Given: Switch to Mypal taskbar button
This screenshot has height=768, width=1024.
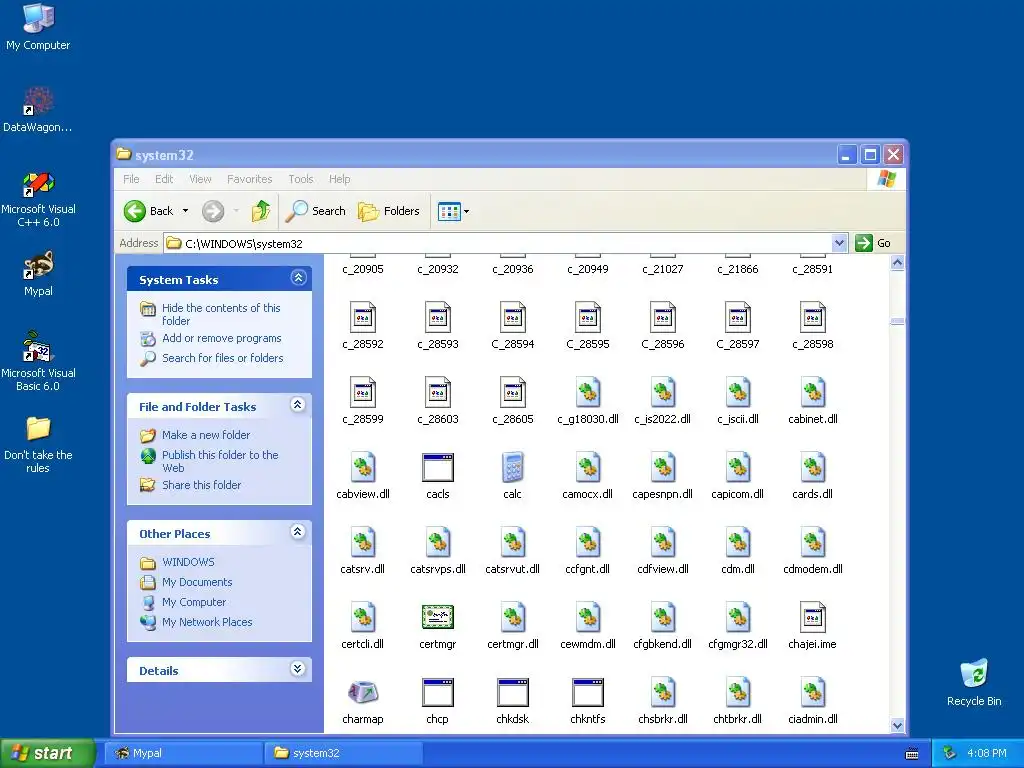Looking at the screenshot, I should [184, 753].
